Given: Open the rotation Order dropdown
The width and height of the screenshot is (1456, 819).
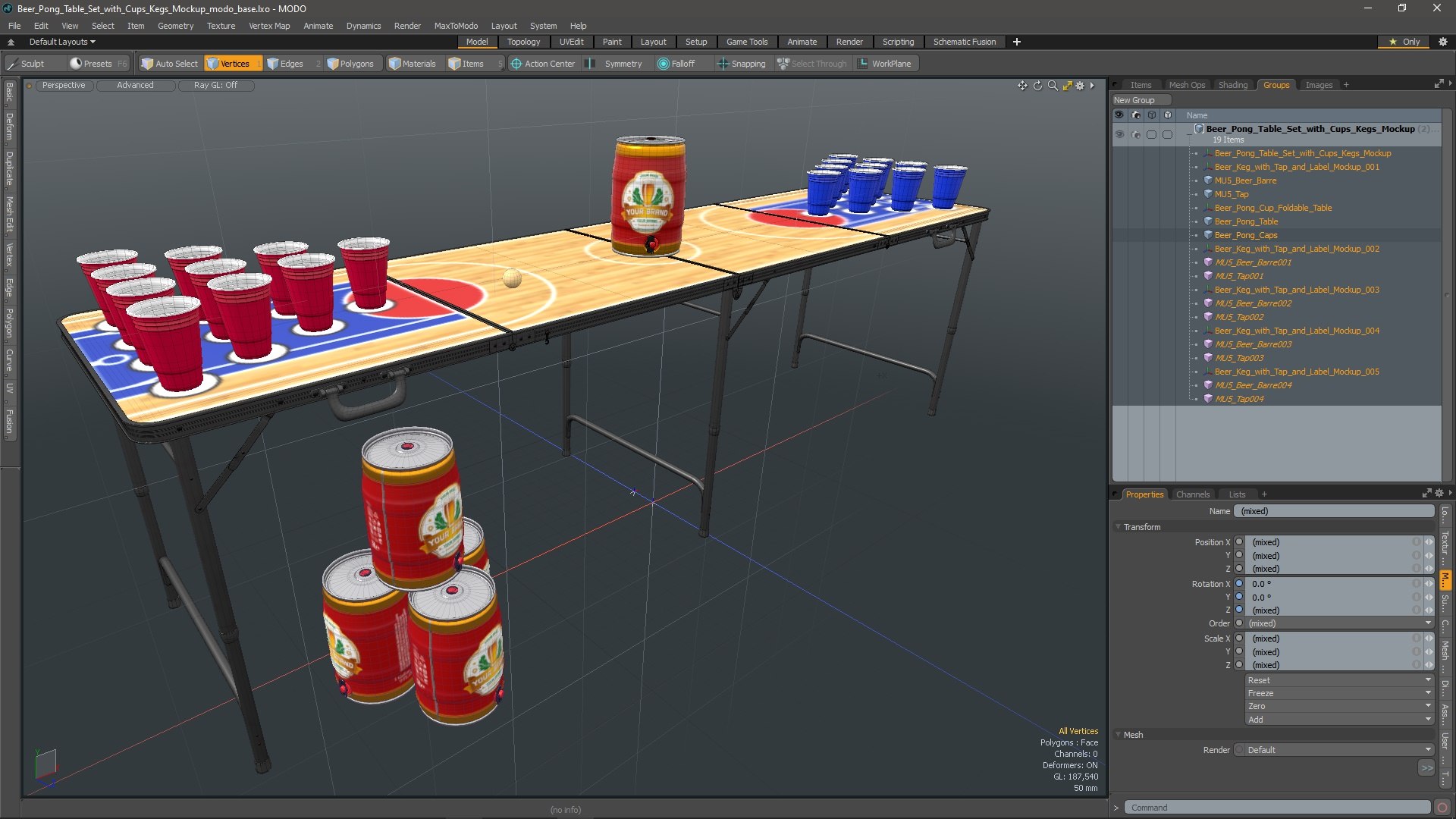Looking at the screenshot, I should [1339, 623].
